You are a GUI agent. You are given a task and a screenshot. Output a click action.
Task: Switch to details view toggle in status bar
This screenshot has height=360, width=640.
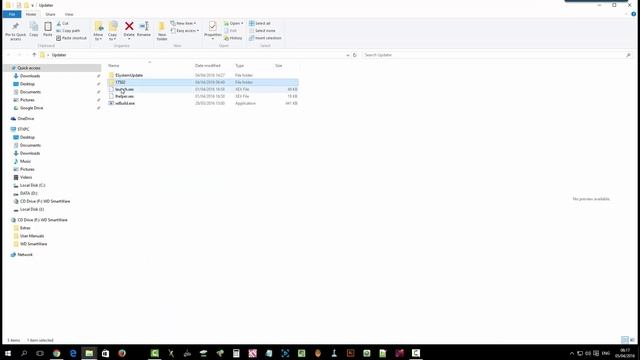[x=624, y=340]
